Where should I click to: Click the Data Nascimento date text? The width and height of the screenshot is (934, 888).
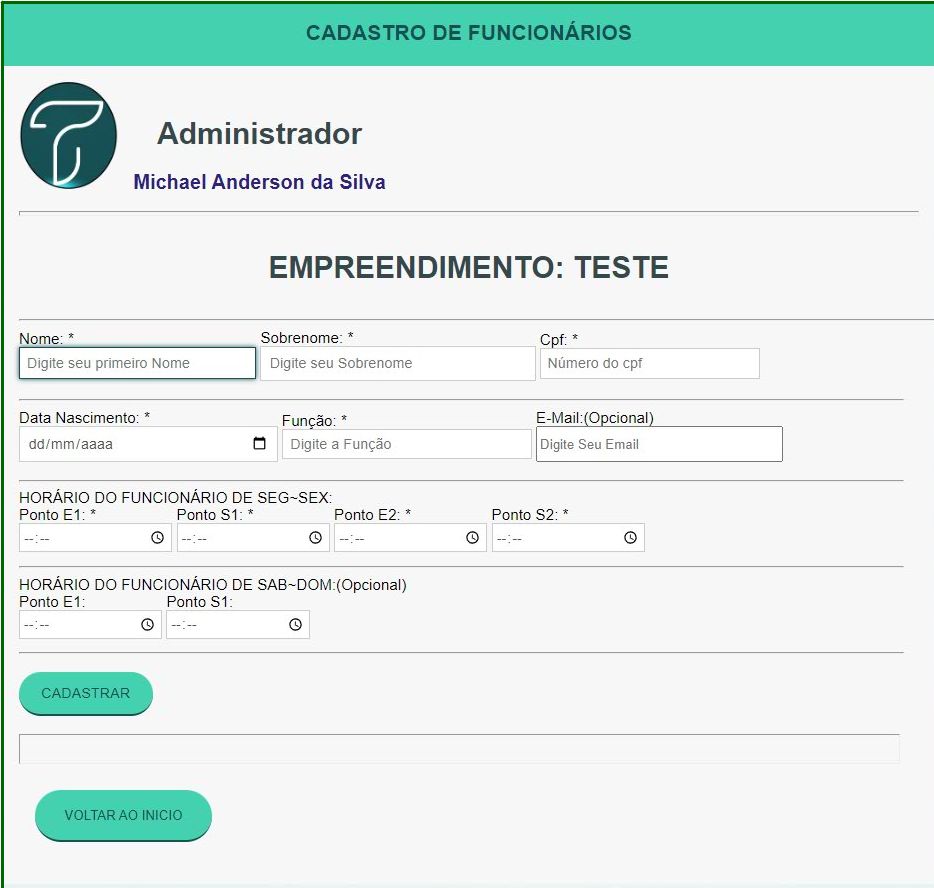[x=70, y=444]
